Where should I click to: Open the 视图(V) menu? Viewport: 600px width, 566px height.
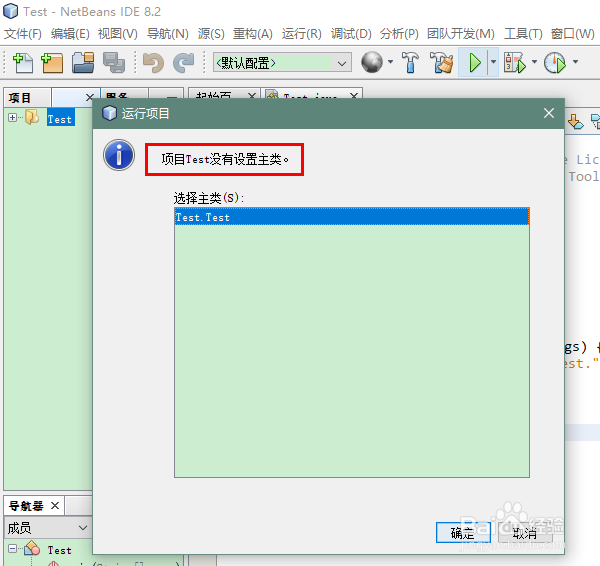click(117, 34)
